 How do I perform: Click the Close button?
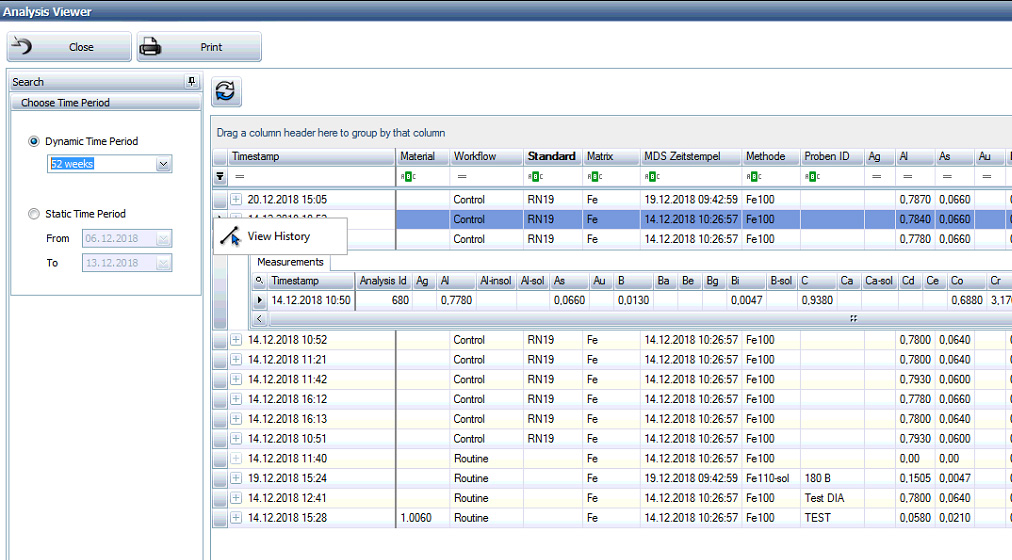click(69, 47)
